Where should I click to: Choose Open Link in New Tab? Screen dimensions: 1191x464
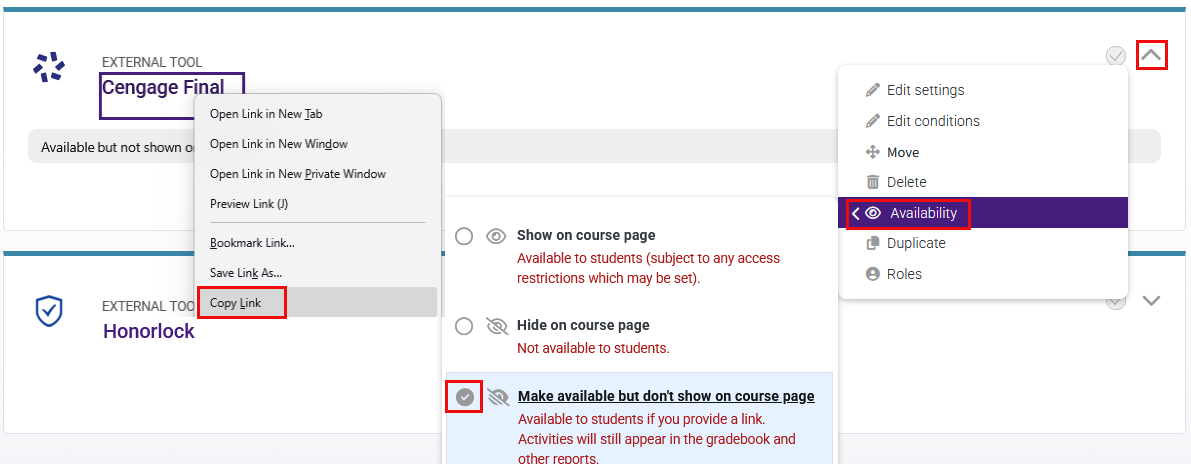click(265, 114)
